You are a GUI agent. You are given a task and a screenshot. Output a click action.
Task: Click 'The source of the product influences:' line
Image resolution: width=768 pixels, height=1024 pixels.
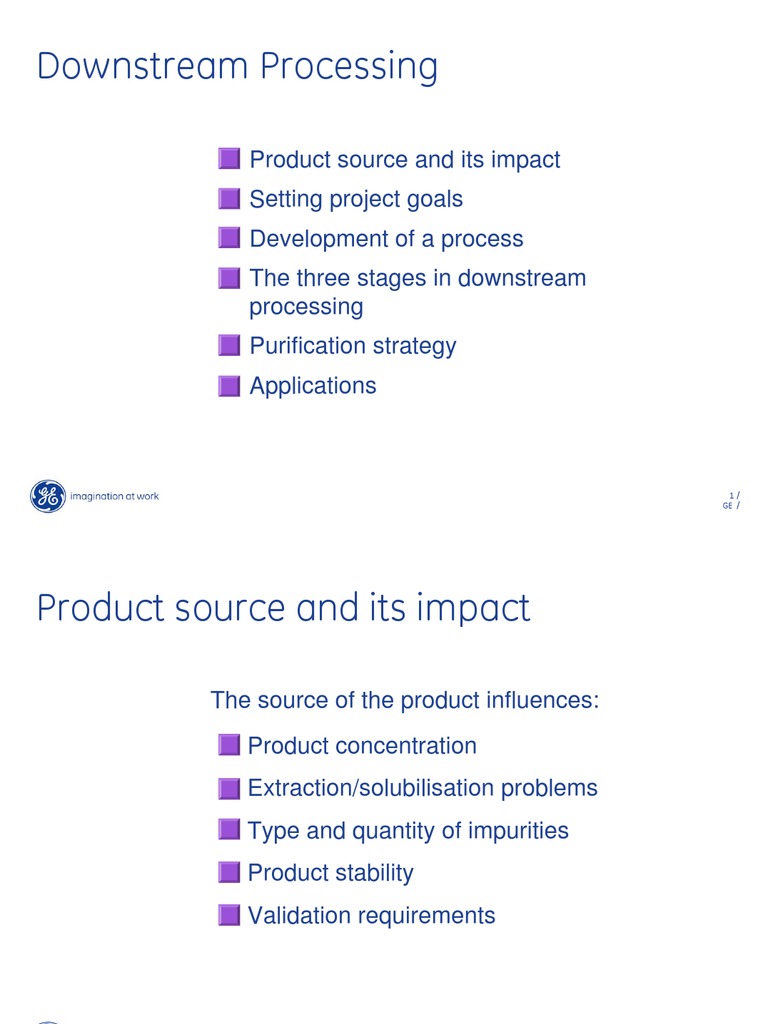tap(404, 700)
